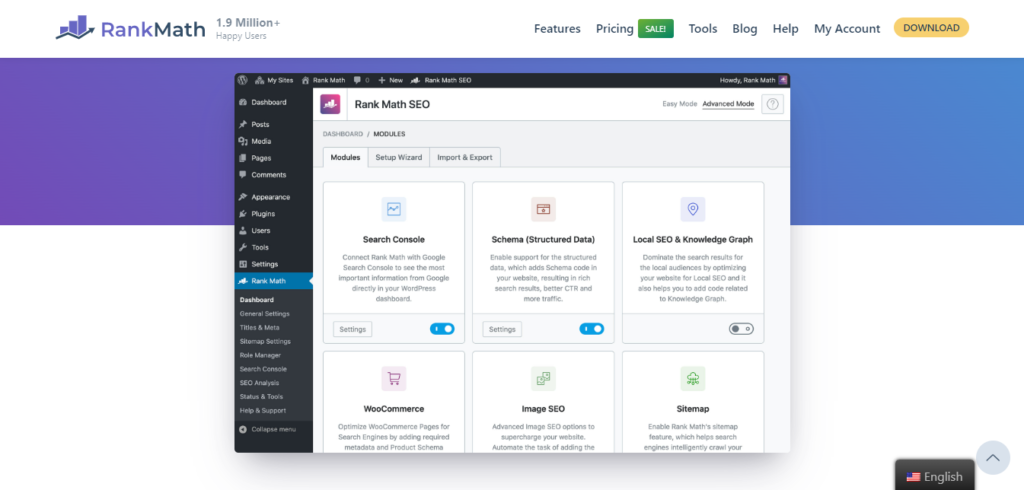The image size is (1024, 490).
Task: Open the English language selector
Action: click(x=935, y=476)
